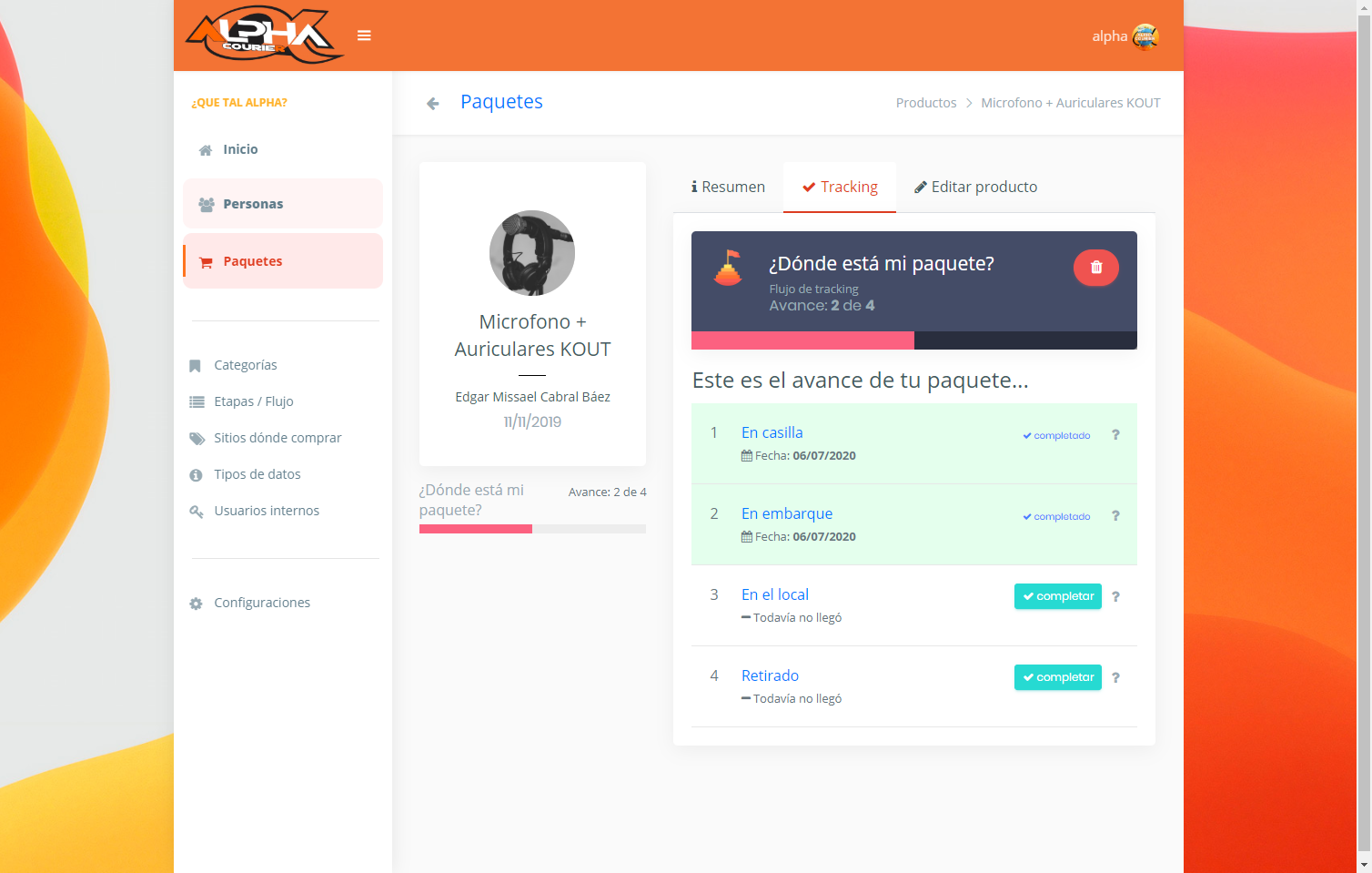The image size is (1372, 873).
Task: Open Categorías in the sidebar
Action: coord(245,365)
